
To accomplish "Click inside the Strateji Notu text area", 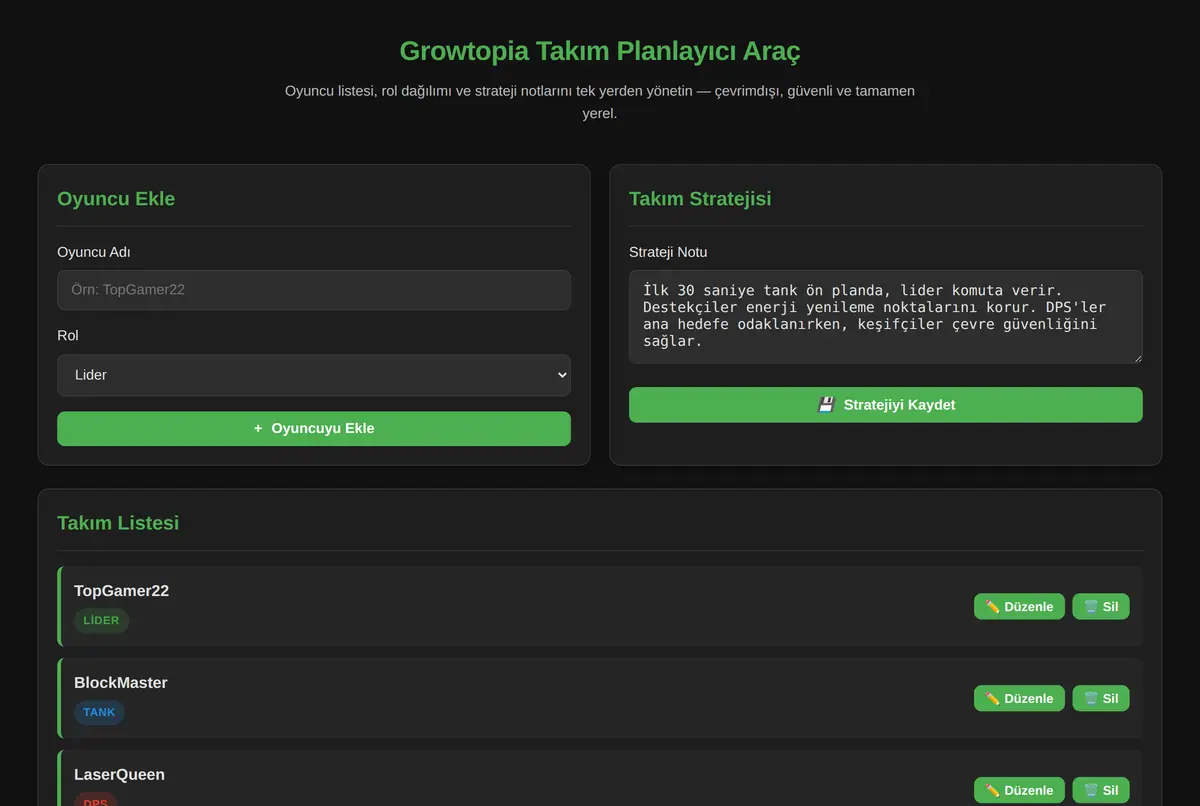I will coord(886,317).
